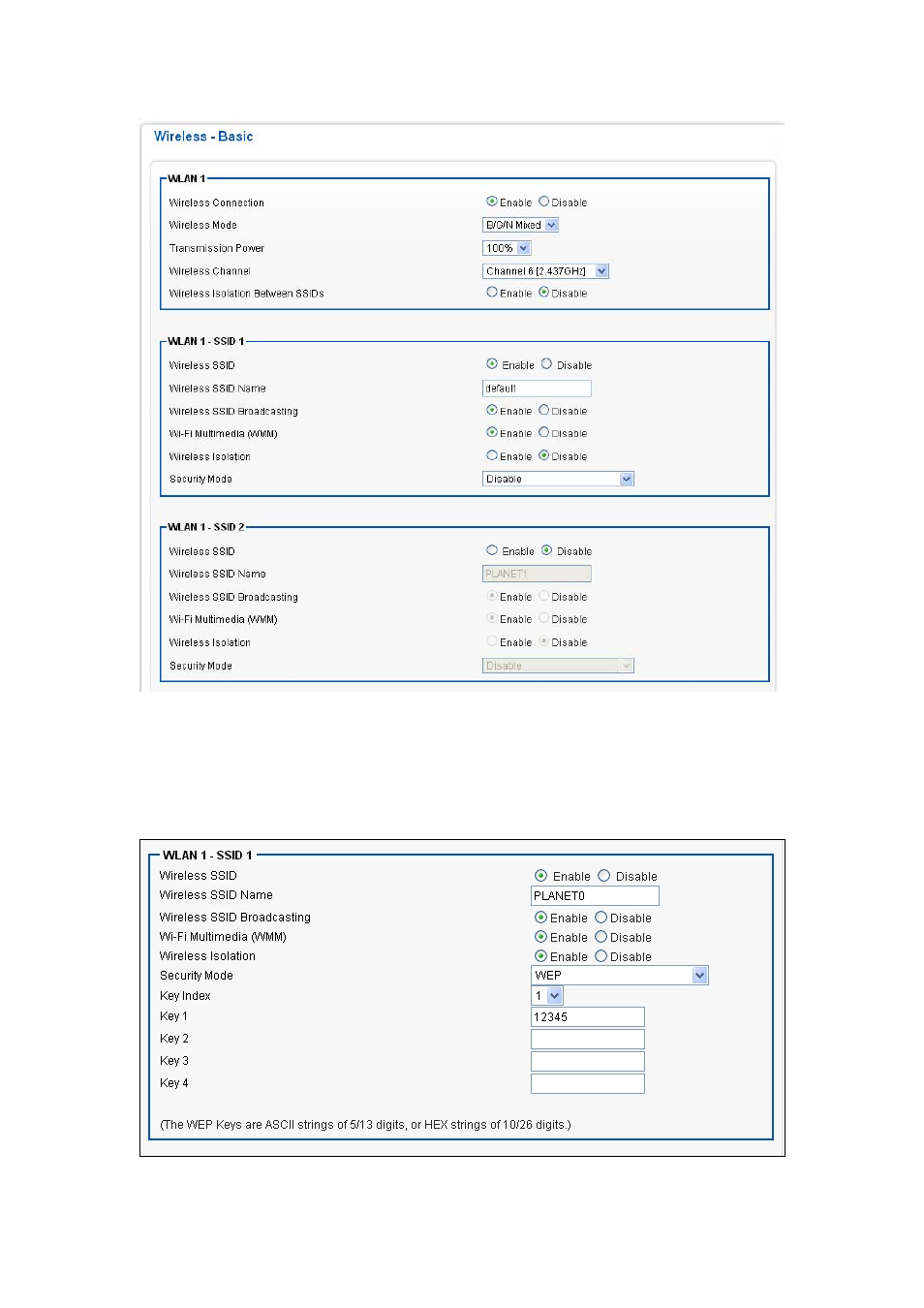Open the Transmission Power 100% dropdown

pyautogui.click(x=507, y=248)
